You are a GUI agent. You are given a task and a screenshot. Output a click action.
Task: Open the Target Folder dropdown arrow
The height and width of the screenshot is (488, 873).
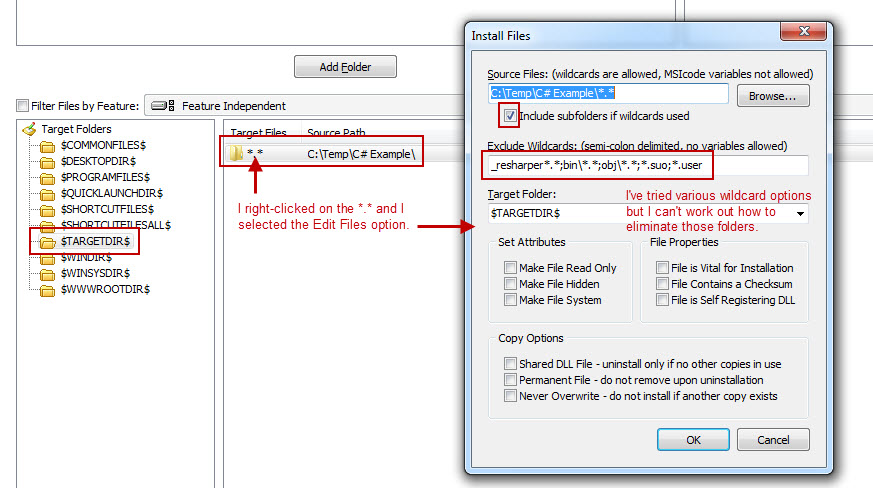800,213
